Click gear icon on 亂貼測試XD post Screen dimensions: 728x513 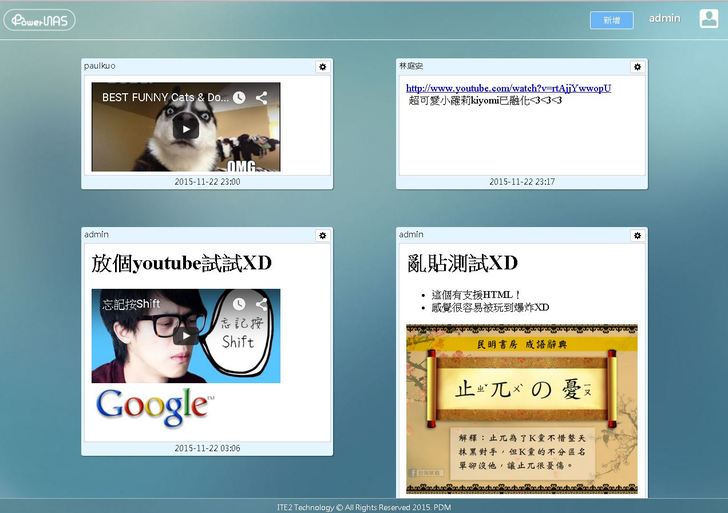[637, 235]
